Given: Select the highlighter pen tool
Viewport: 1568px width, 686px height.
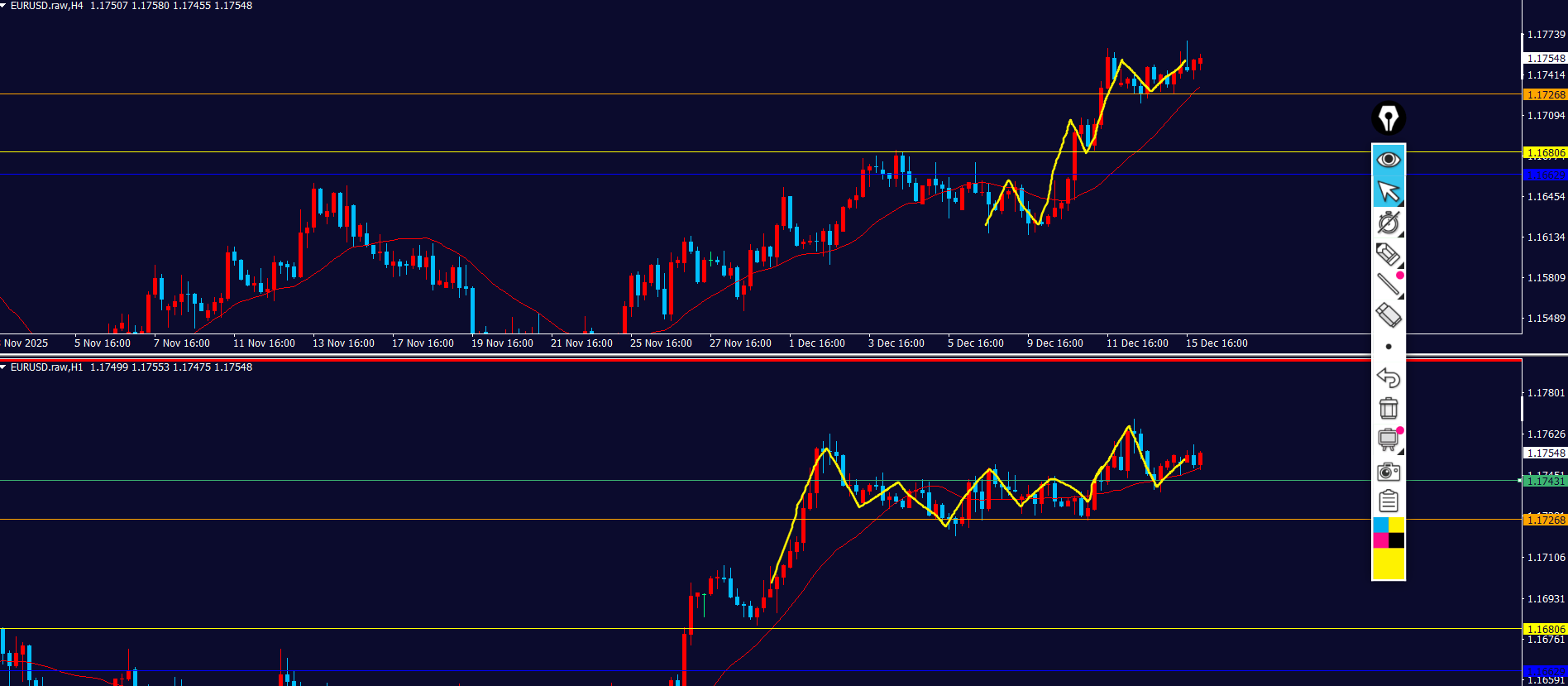Looking at the screenshot, I should tap(1388, 254).
